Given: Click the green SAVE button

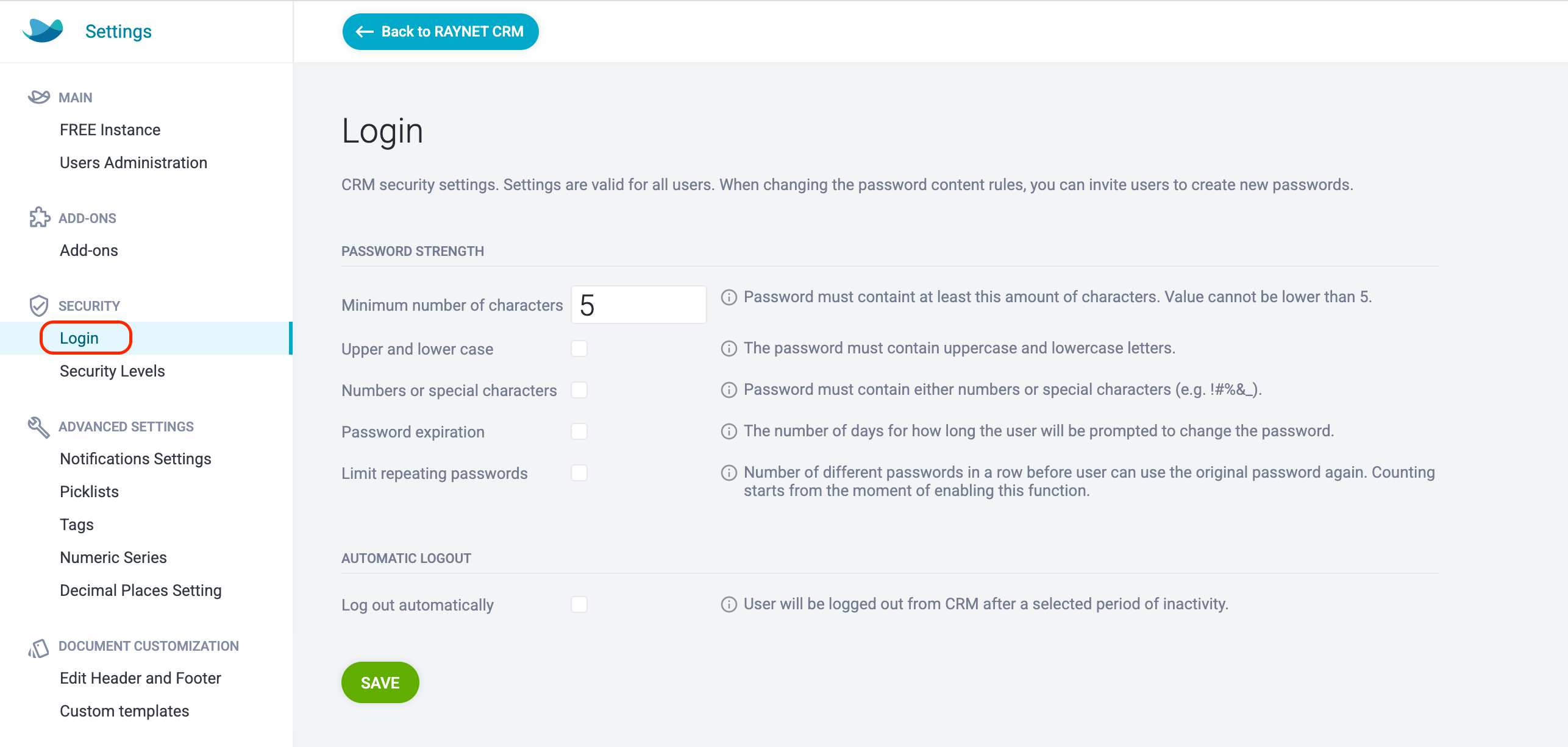Looking at the screenshot, I should point(380,682).
